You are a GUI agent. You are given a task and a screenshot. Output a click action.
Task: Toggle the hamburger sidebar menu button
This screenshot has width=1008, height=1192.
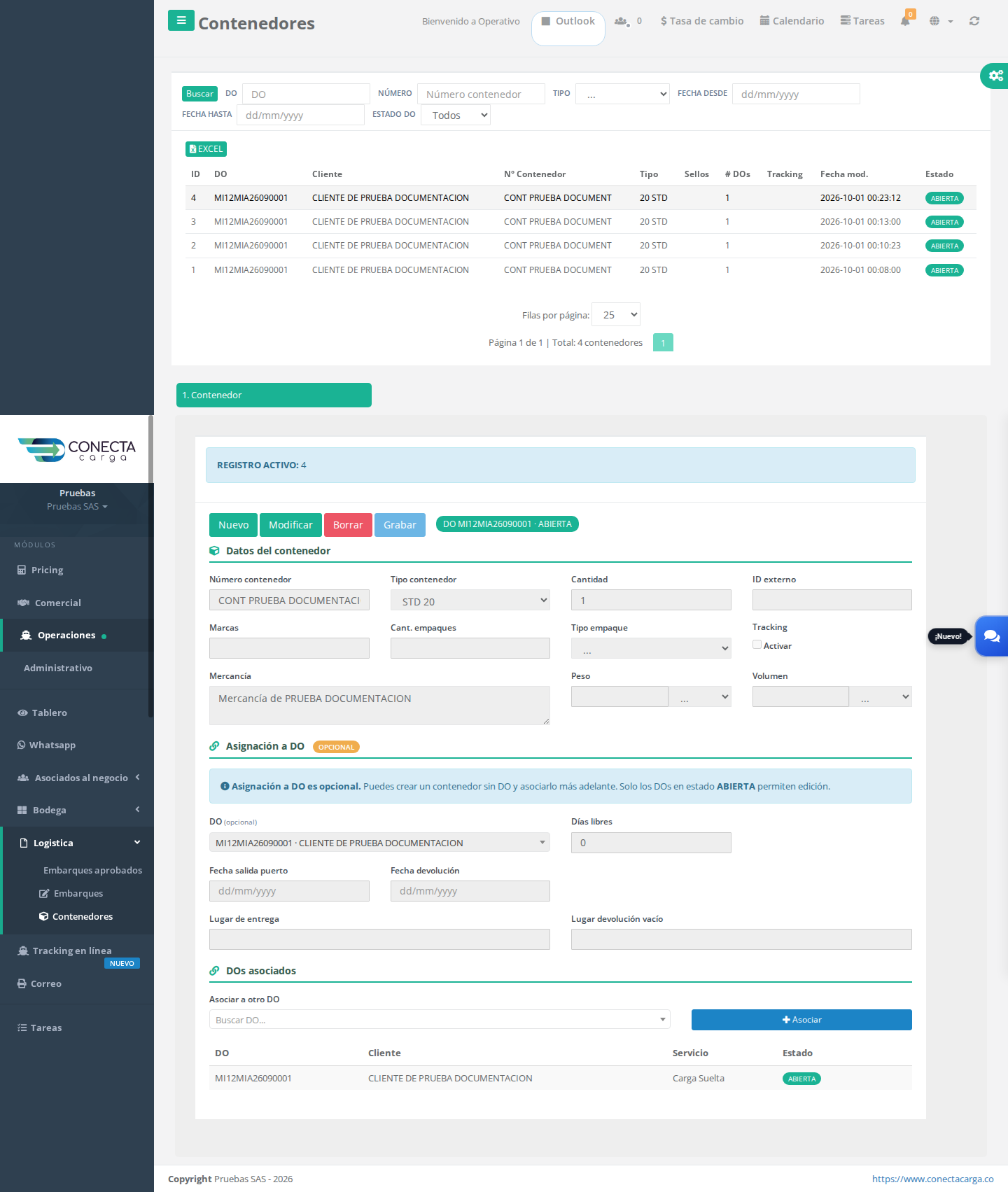[x=181, y=20]
